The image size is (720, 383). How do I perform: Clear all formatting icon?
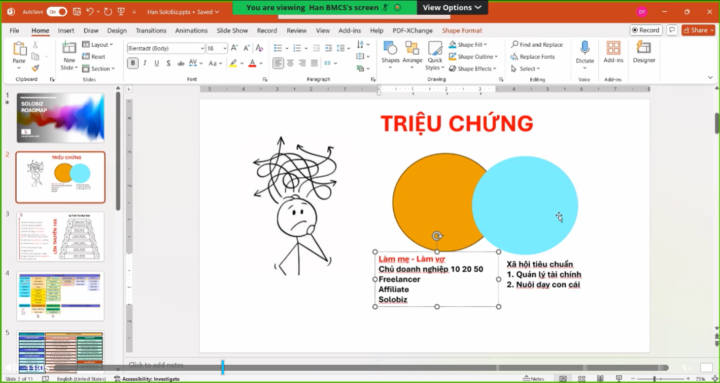click(x=259, y=48)
